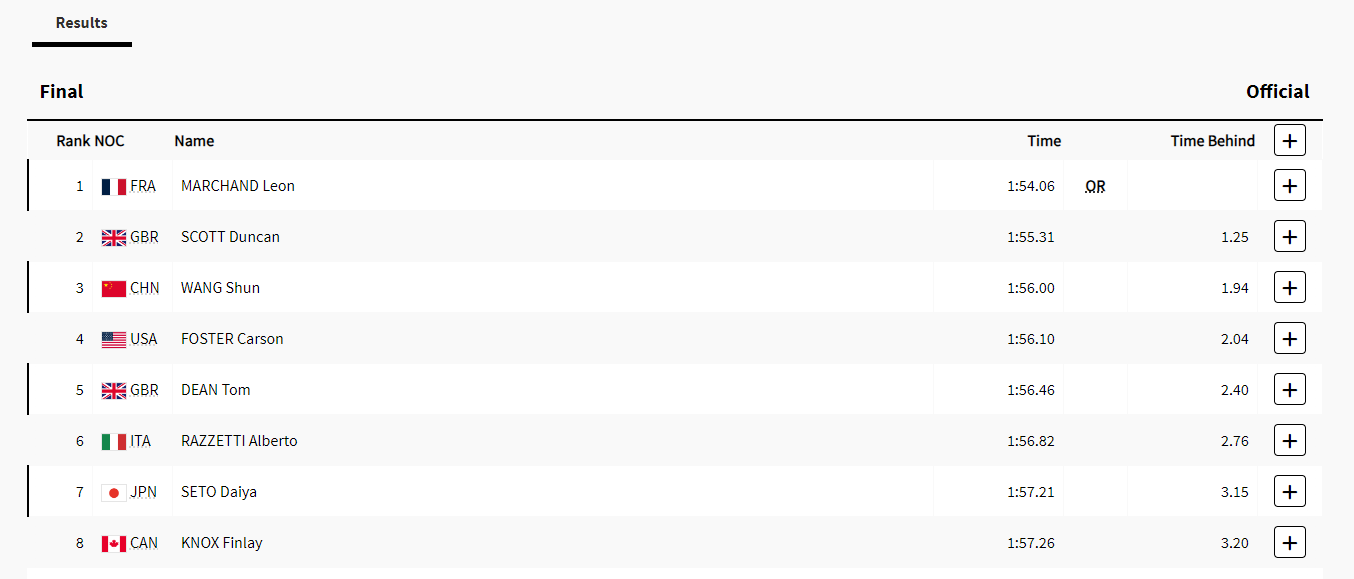Viewport: 1354px width, 579px height.
Task: Expand FOSTER Carson result details
Action: click(x=1290, y=339)
